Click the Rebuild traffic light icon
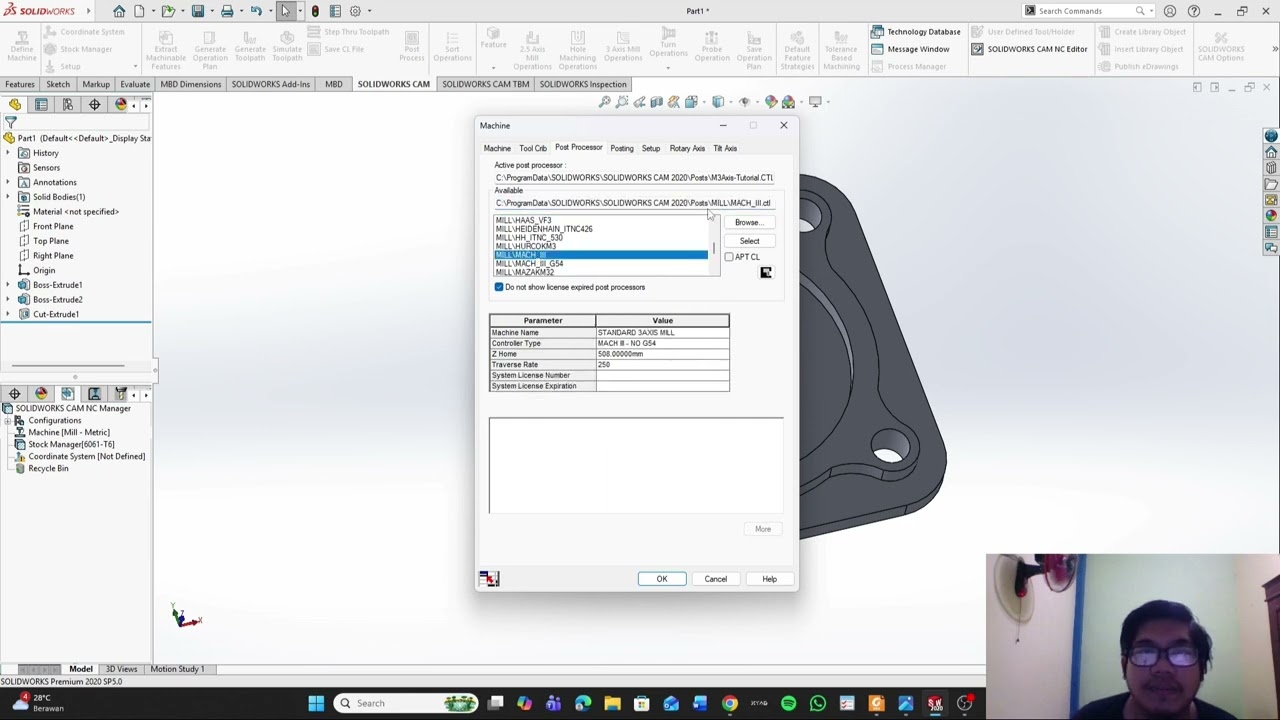Screen dimensions: 1280x720 (315, 11)
